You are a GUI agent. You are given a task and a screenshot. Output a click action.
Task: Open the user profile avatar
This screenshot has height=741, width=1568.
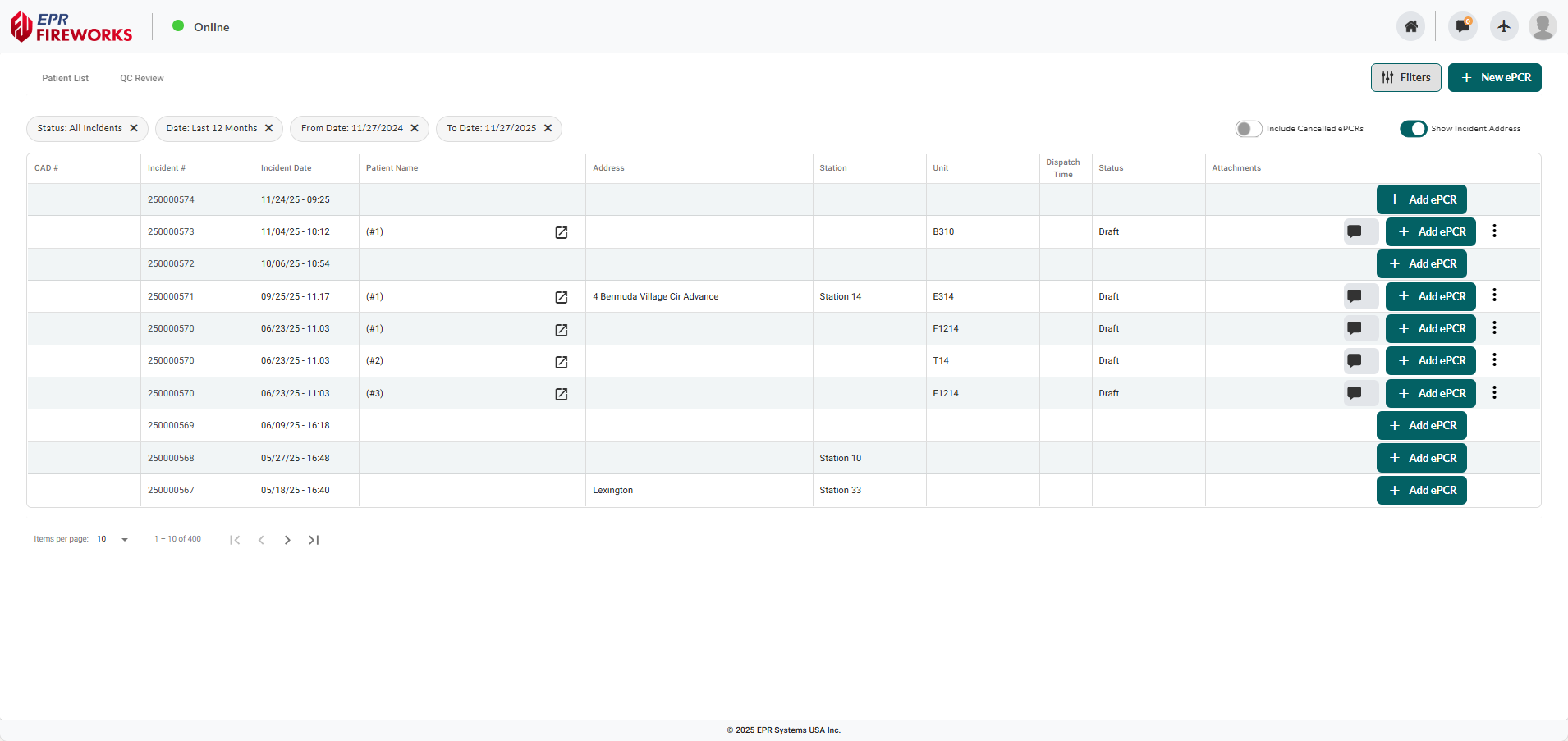pyautogui.click(x=1543, y=26)
